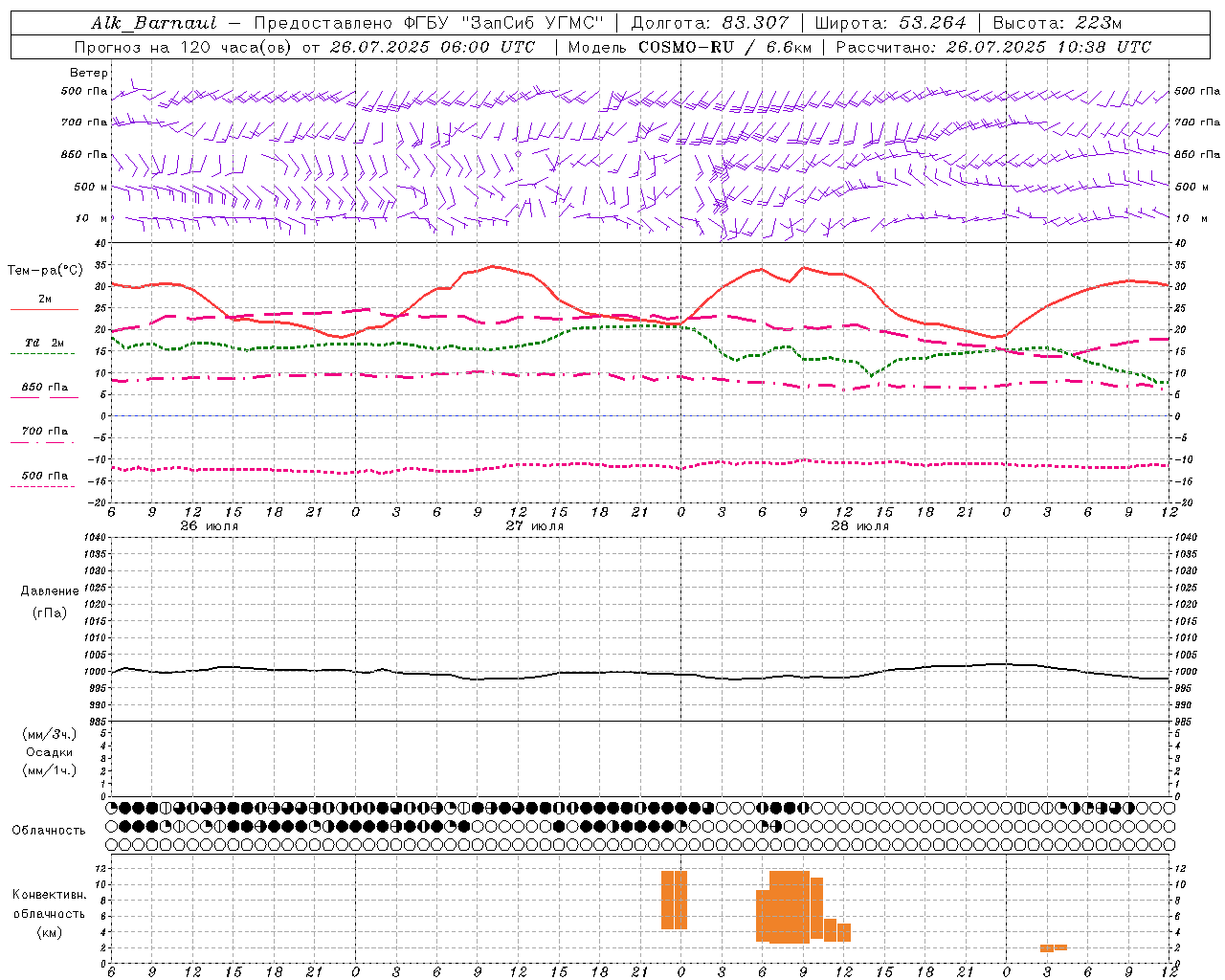This screenshot has height=980, width=1225.
Task: Click the small low orange convective bar
Action: point(1054,947)
